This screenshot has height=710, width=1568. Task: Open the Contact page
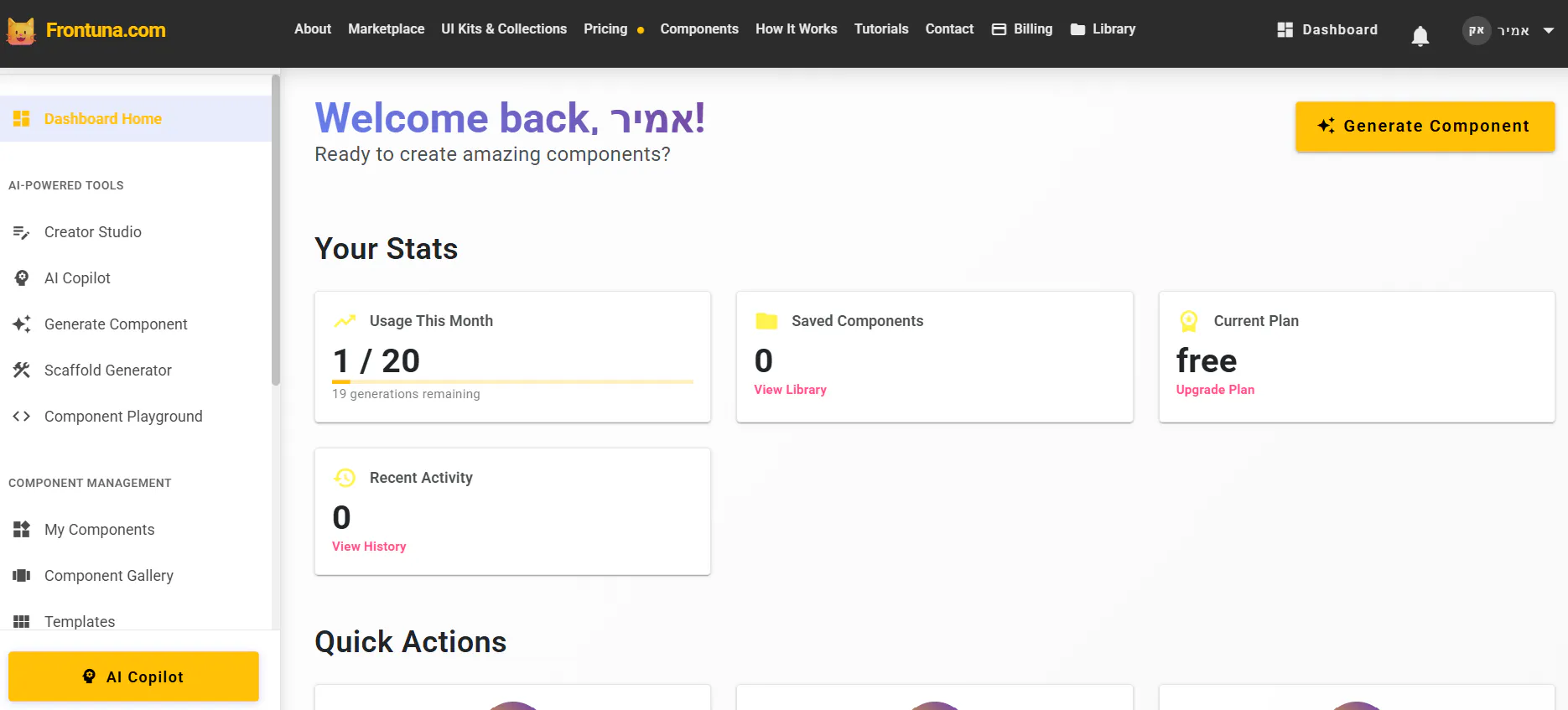[949, 29]
